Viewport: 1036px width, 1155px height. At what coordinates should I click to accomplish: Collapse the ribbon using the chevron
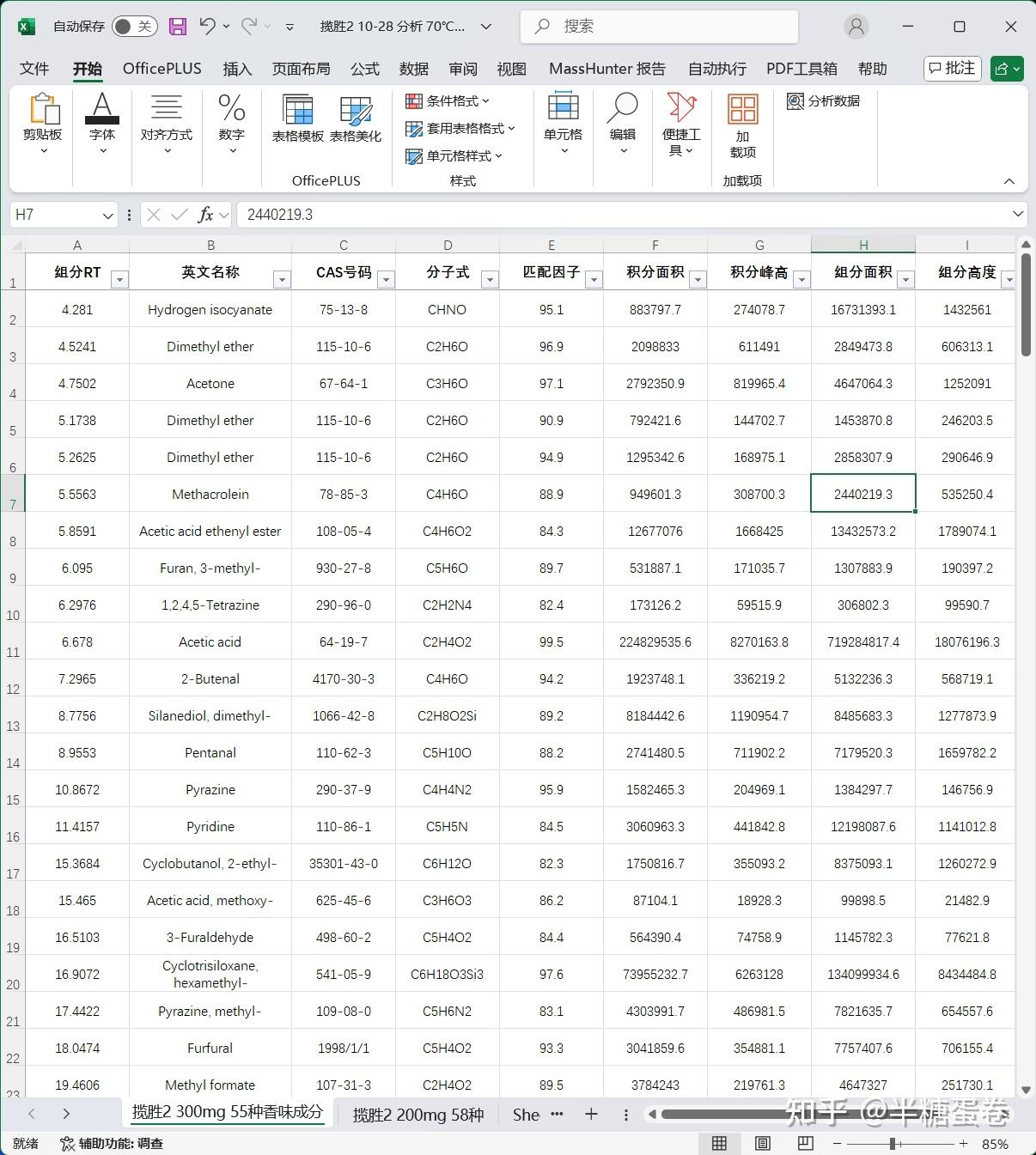1008,181
